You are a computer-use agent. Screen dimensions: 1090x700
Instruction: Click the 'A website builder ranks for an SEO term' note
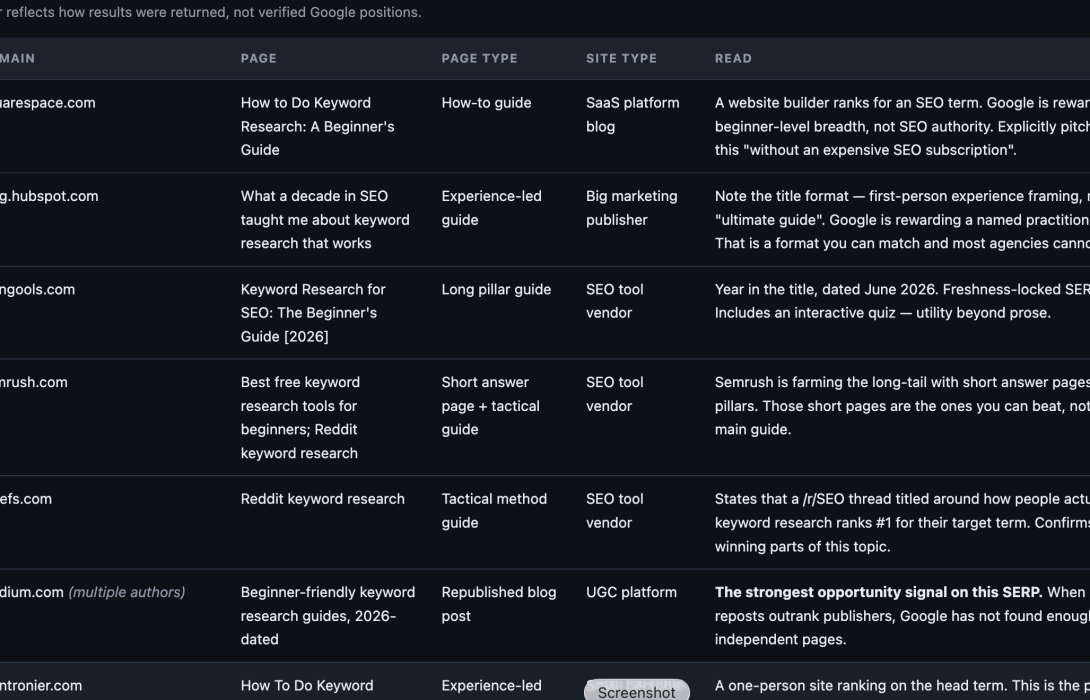[902, 127]
